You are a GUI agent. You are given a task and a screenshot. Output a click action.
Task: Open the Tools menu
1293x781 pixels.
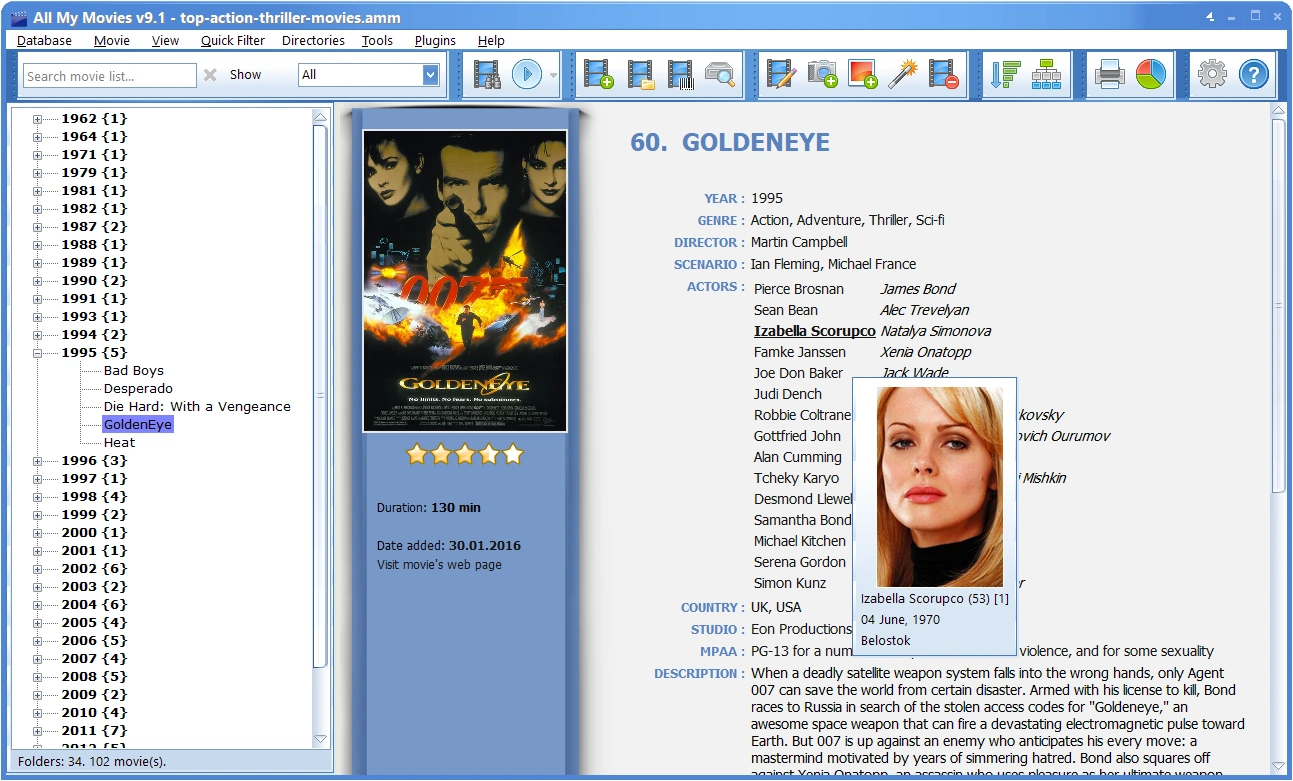click(x=378, y=41)
